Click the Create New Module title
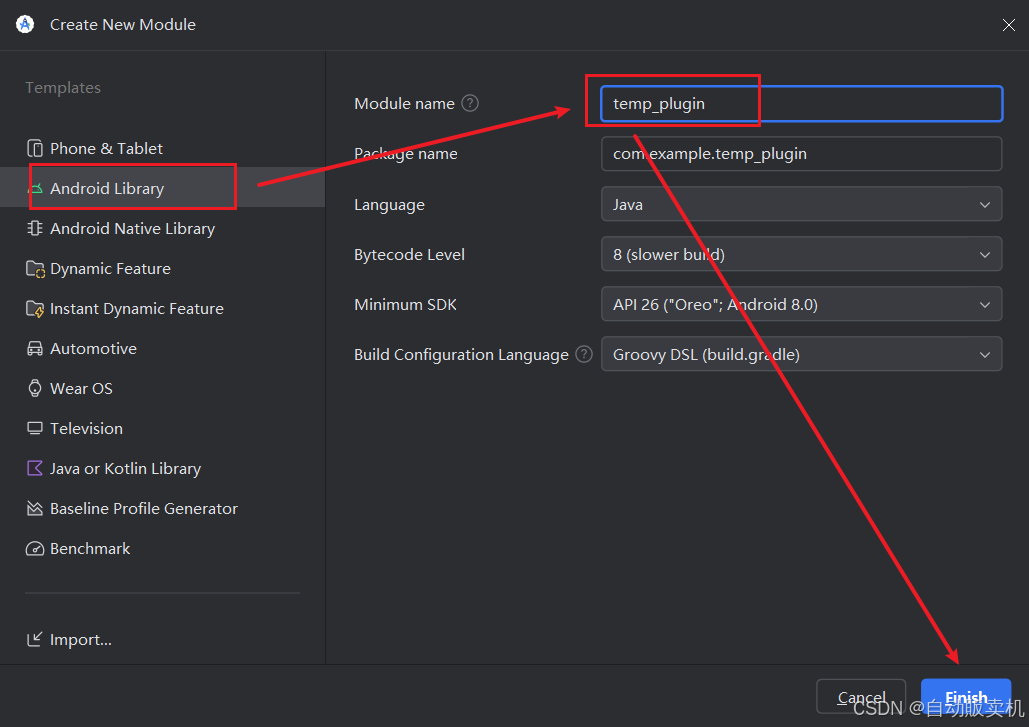This screenshot has width=1029, height=727. click(x=123, y=24)
